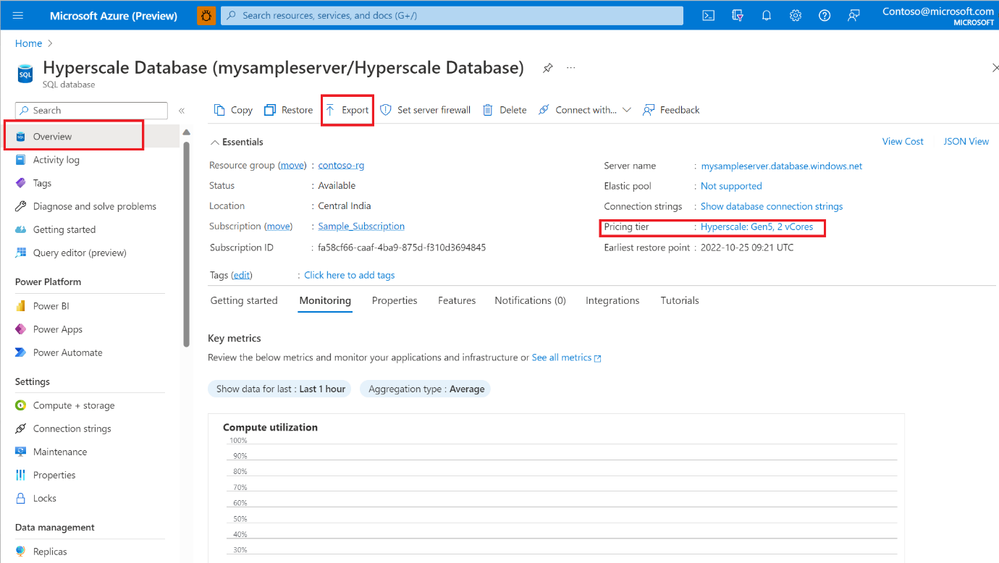Open the hamburger portal menu
This screenshot has height=563, width=999.
point(18,15)
